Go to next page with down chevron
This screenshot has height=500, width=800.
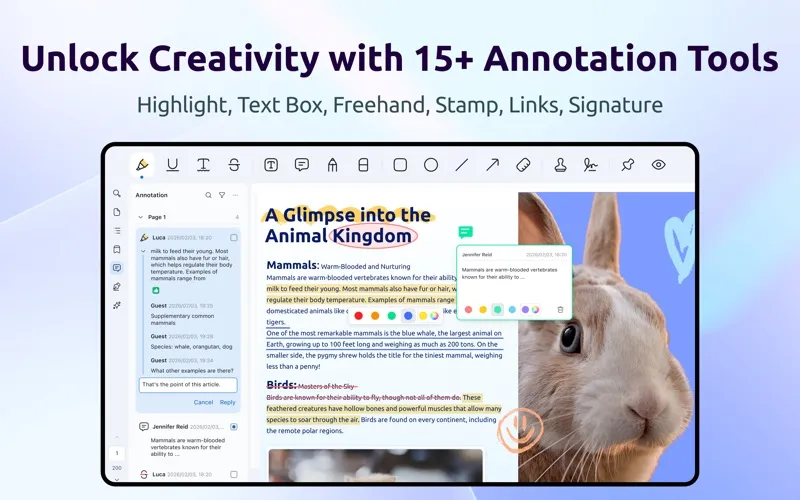pyautogui.click(x=117, y=480)
